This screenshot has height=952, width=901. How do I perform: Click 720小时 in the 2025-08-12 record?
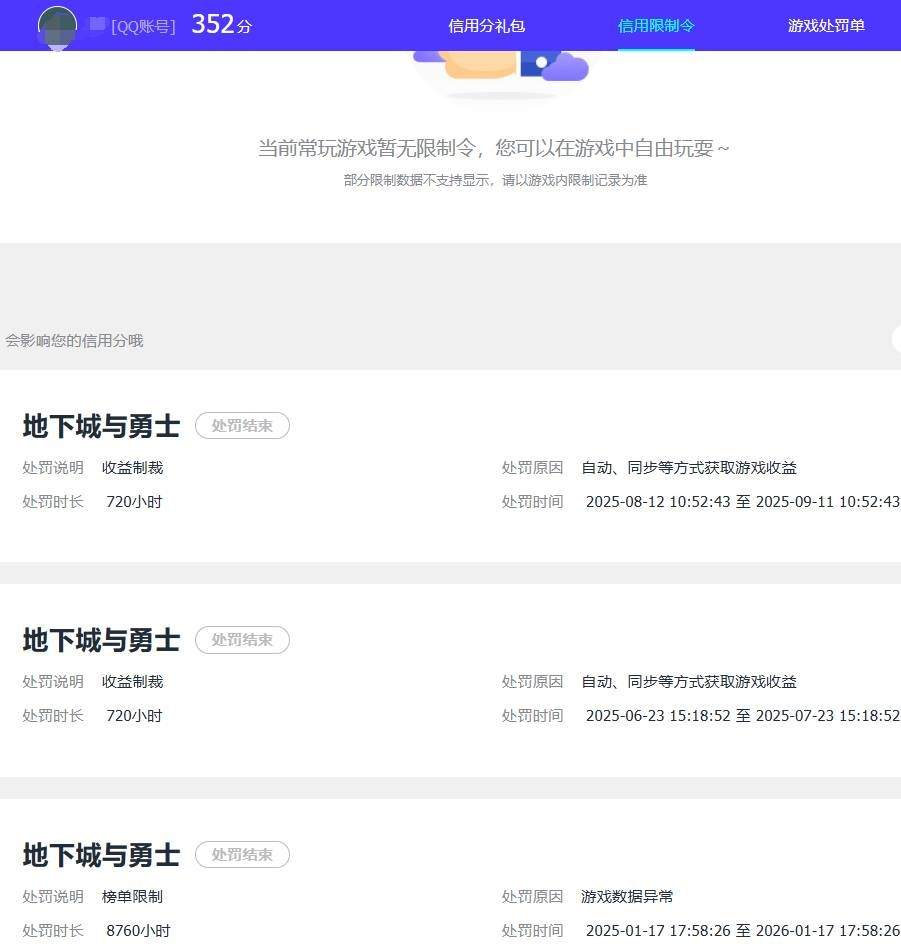pyautogui.click(x=134, y=502)
